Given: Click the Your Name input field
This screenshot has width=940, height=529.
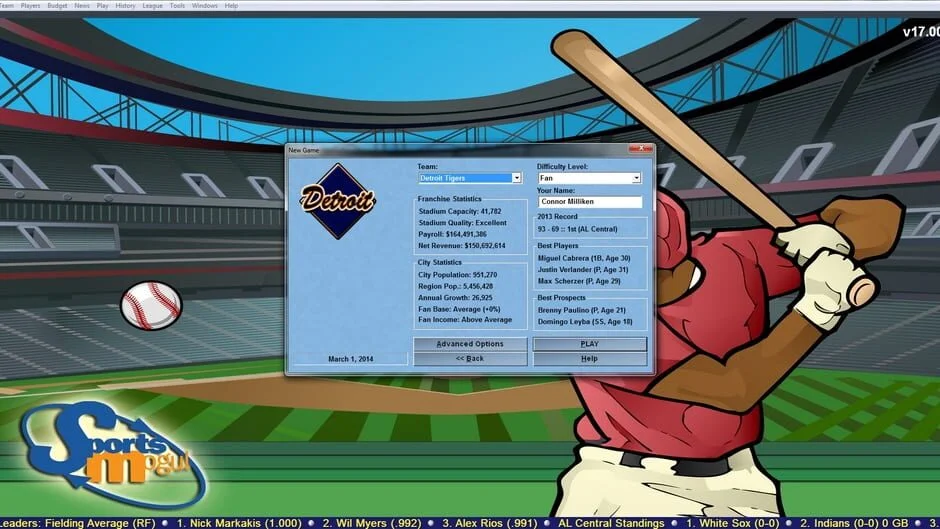Looking at the screenshot, I should pos(589,202).
